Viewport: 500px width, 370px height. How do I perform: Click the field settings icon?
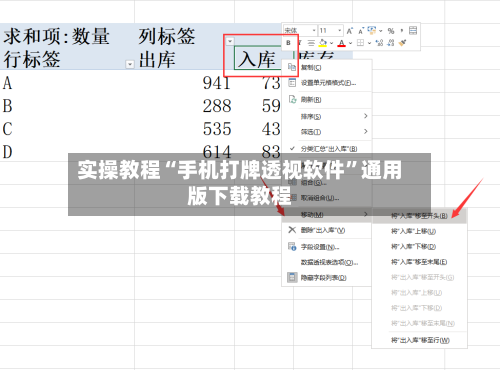tap(292, 246)
